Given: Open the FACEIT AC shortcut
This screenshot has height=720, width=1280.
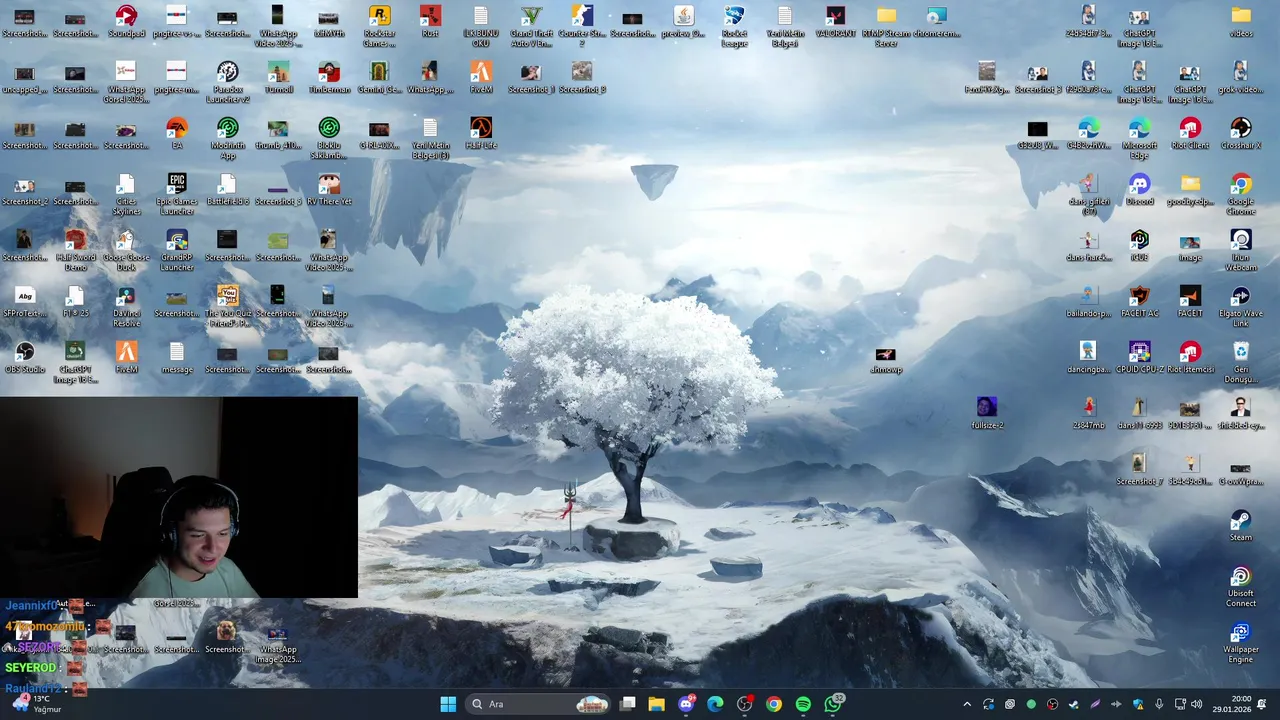Looking at the screenshot, I should pyautogui.click(x=1139, y=301).
